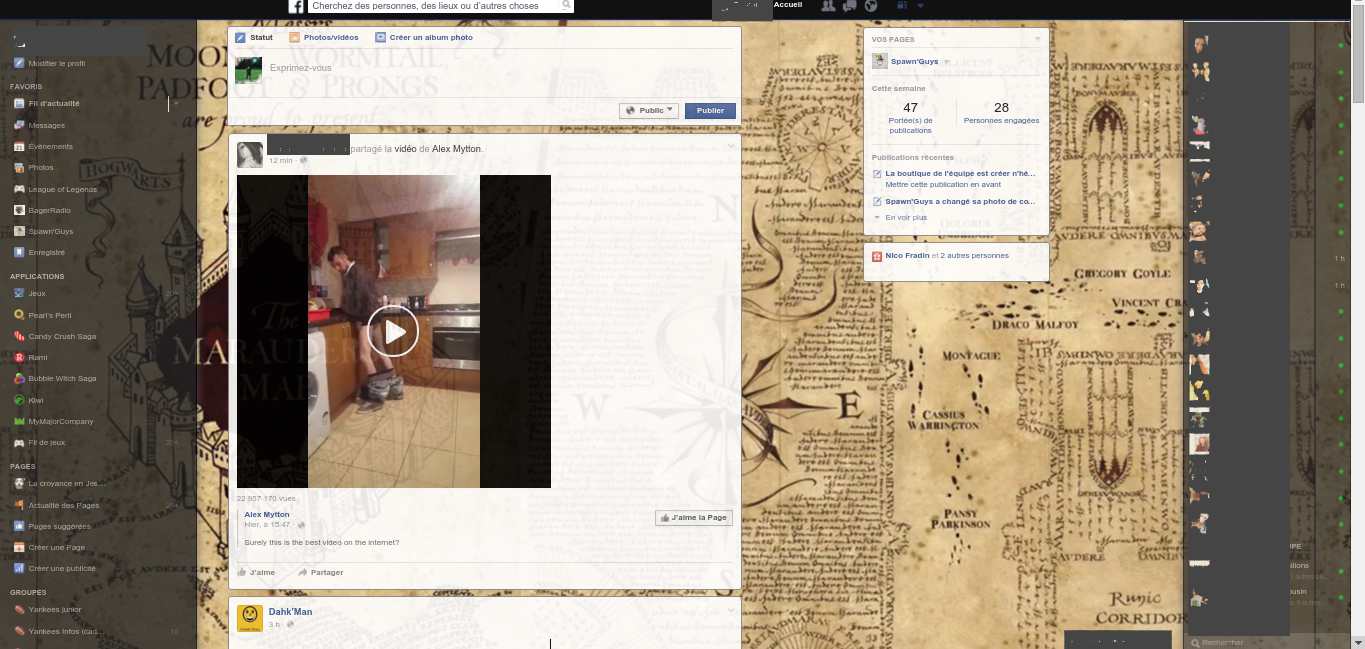
Task: Click the Dahk'Man post author link
Action: tap(290, 611)
